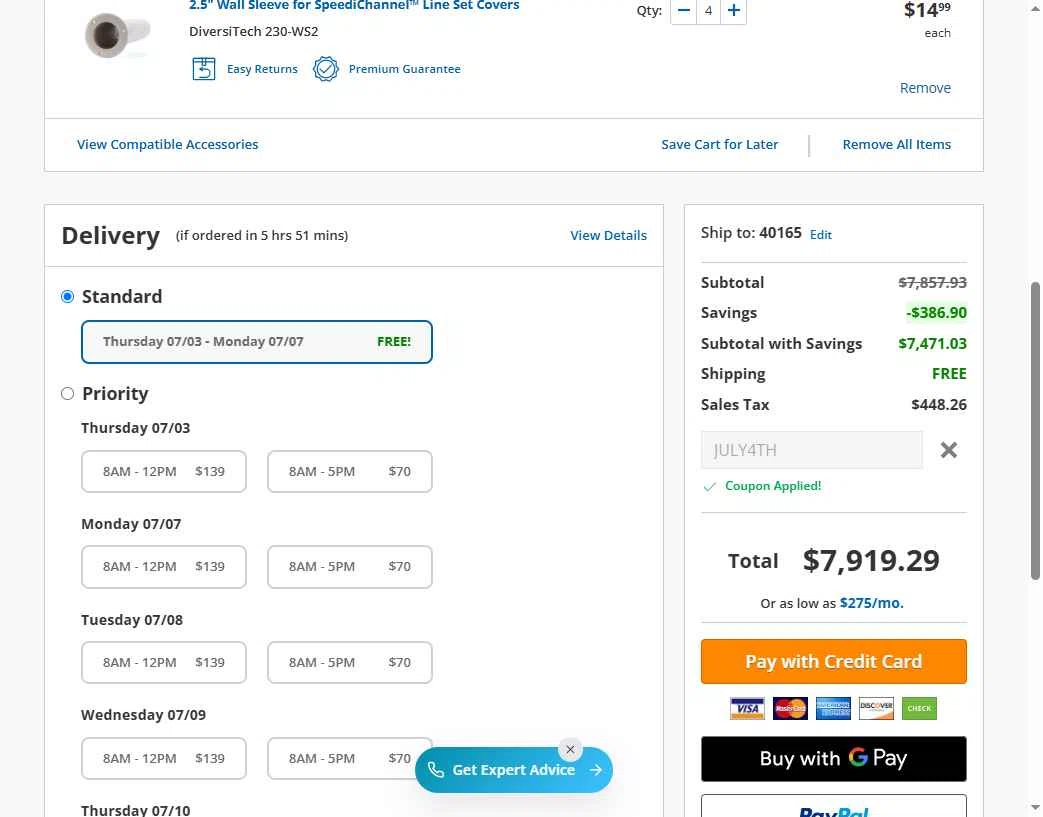Click the scrollbar down arrow

[x=1035, y=808]
